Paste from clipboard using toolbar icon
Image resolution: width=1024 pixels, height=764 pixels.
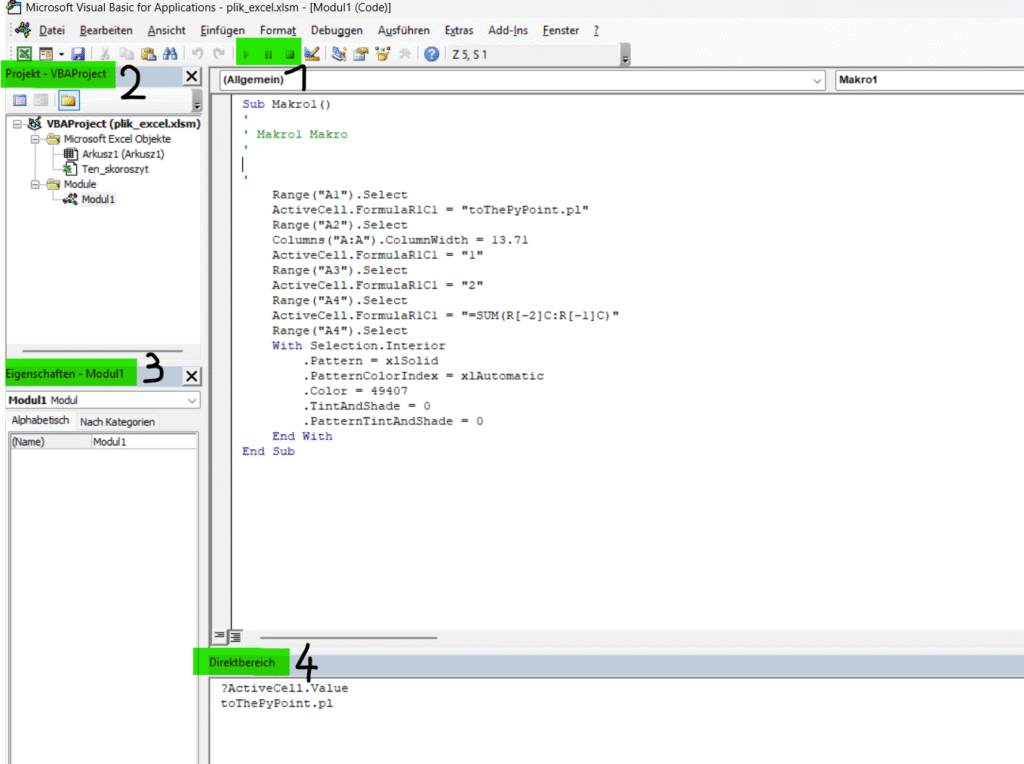(148, 54)
